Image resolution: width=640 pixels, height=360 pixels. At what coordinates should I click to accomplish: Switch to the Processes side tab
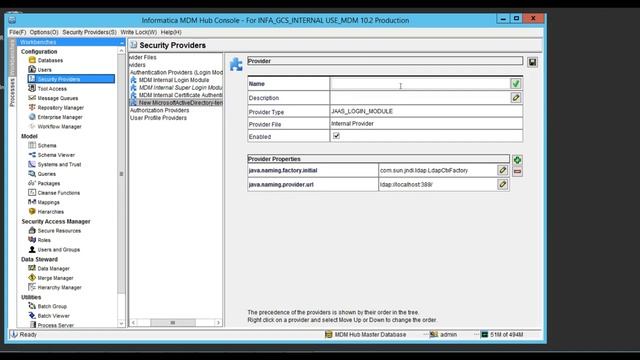point(12,93)
